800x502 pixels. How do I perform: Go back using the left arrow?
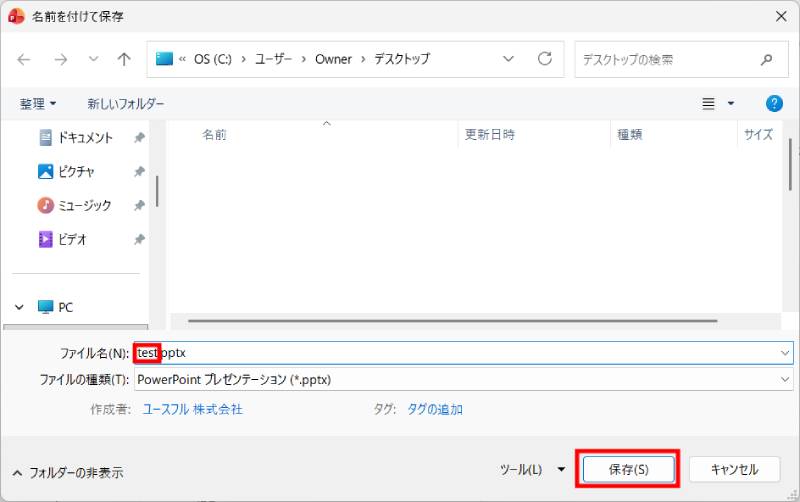[x=24, y=60]
